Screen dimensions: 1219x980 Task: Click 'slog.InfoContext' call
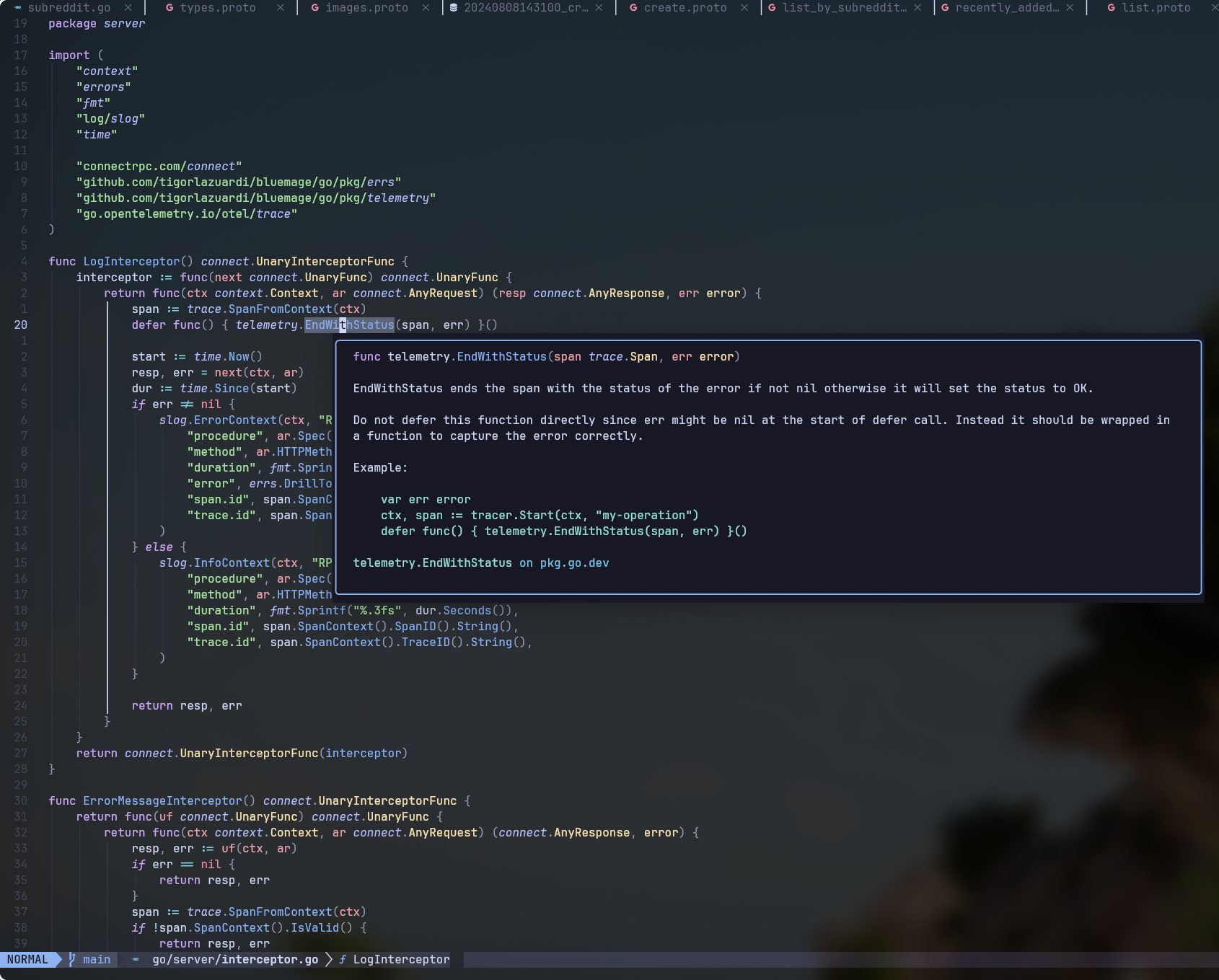tap(214, 562)
